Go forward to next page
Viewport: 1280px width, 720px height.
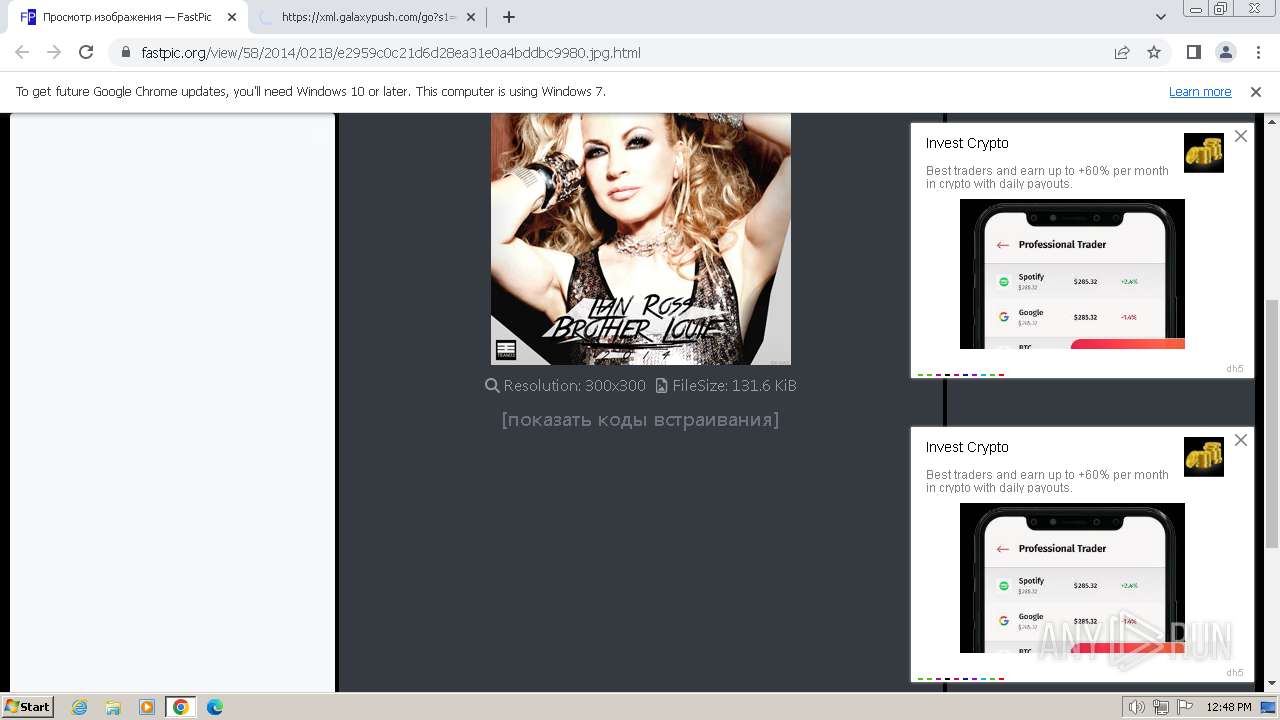(54, 53)
